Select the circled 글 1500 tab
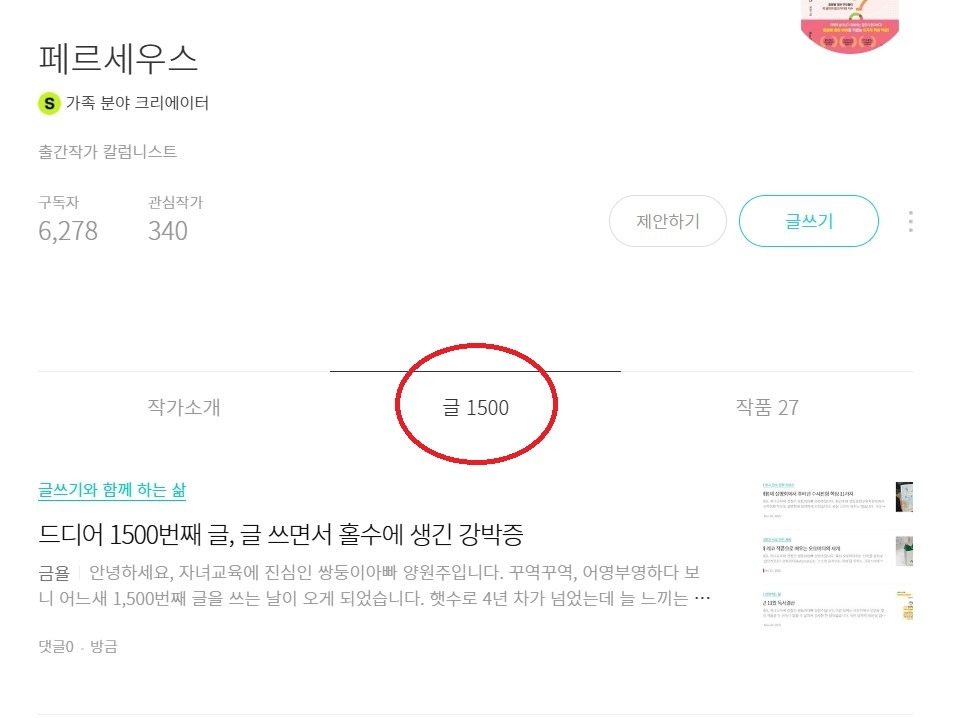This screenshot has width=972, height=718. click(x=477, y=407)
